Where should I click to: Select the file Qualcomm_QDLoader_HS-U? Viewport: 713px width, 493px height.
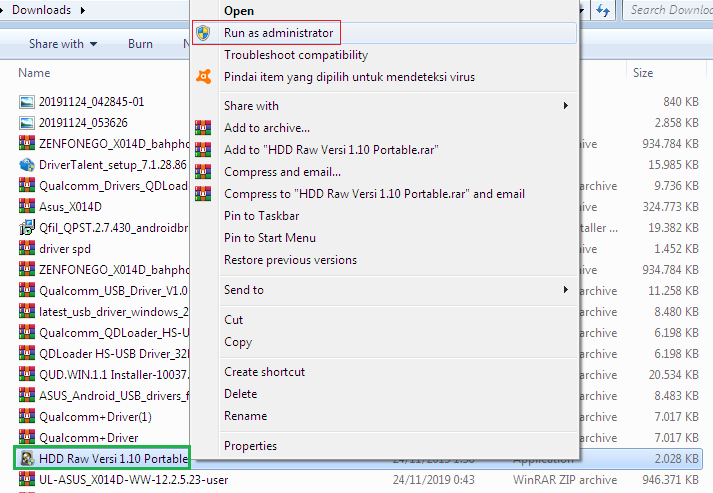coord(114,333)
